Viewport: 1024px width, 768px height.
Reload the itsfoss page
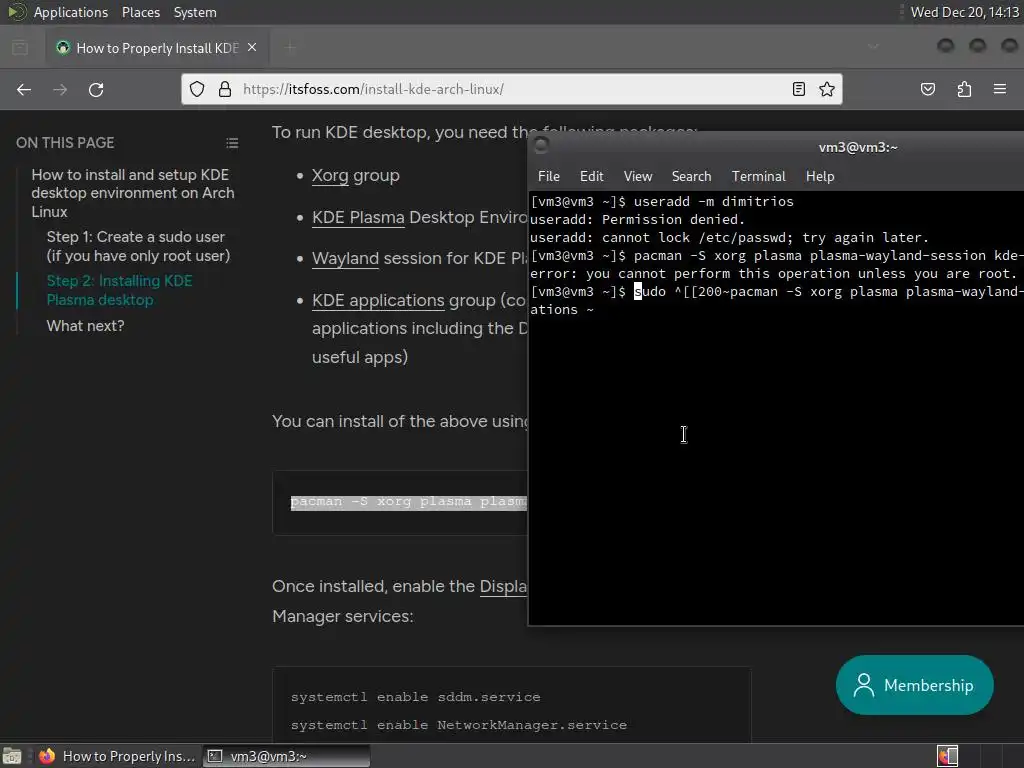[x=96, y=89]
